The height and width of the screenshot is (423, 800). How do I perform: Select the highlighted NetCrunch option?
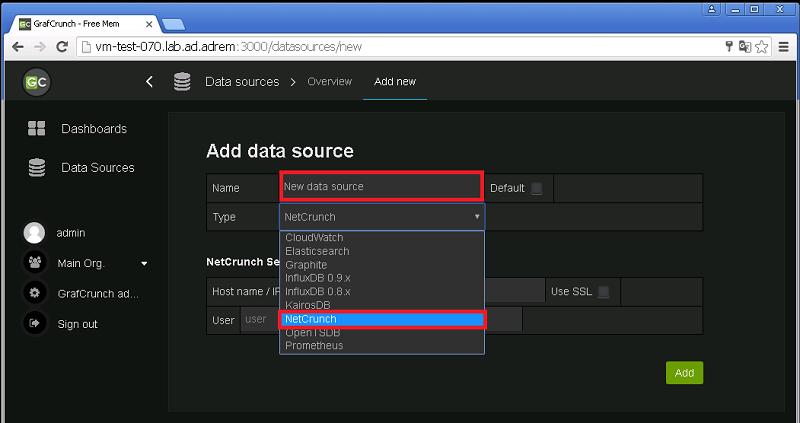click(x=382, y=319)
